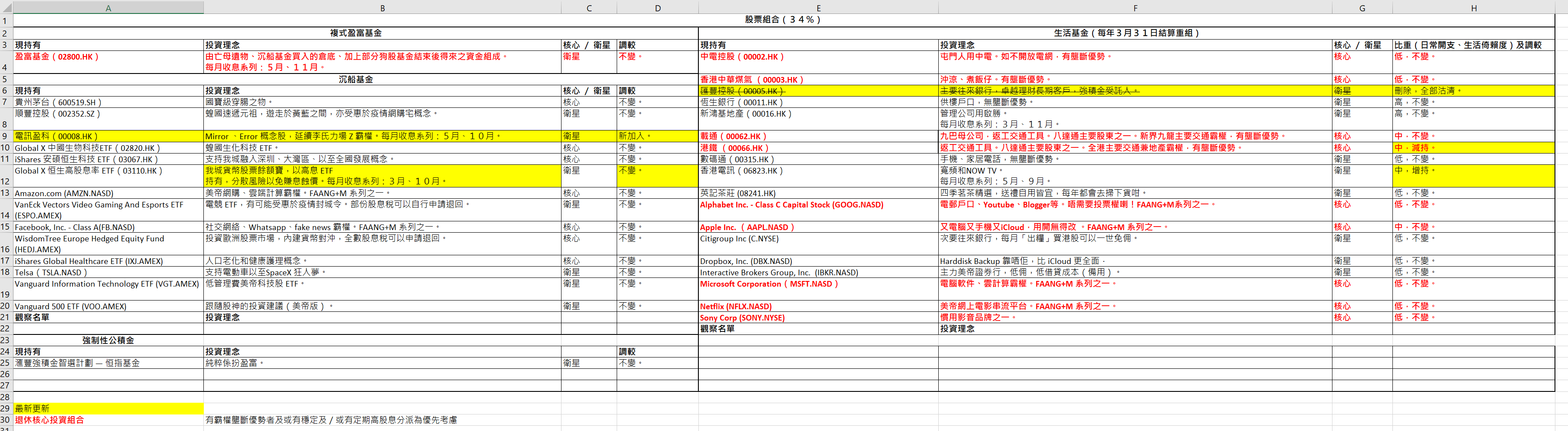Select cell iShares Global Healthcare ETF
Image resolution: width=1568 pixels, height=431 pixels.
108,262
